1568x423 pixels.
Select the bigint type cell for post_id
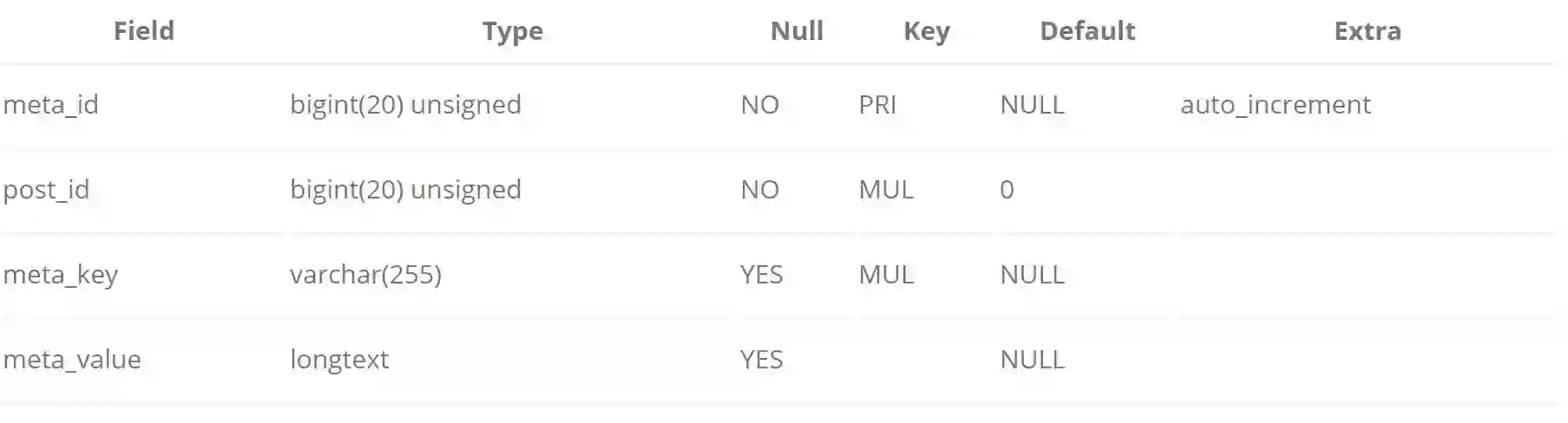pos(405,190)
